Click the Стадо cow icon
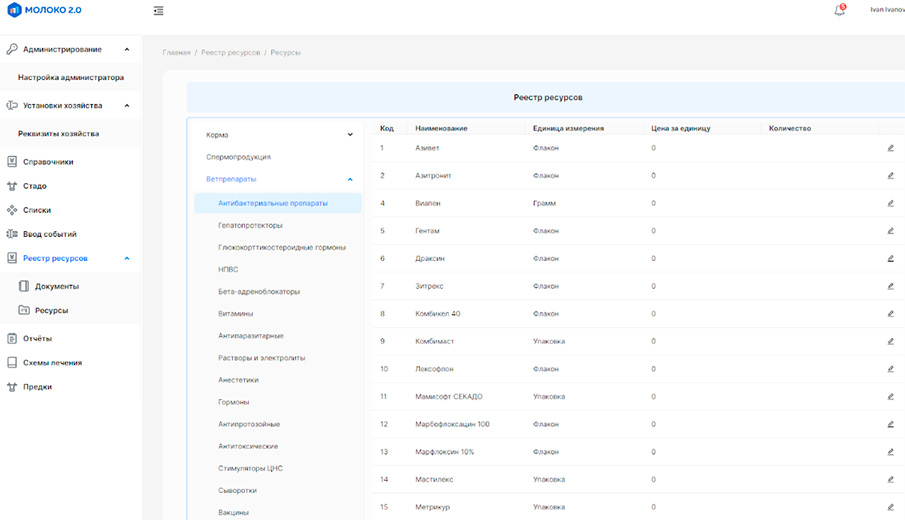This screenshot has width=905, height=520. (x=12, y=186)
